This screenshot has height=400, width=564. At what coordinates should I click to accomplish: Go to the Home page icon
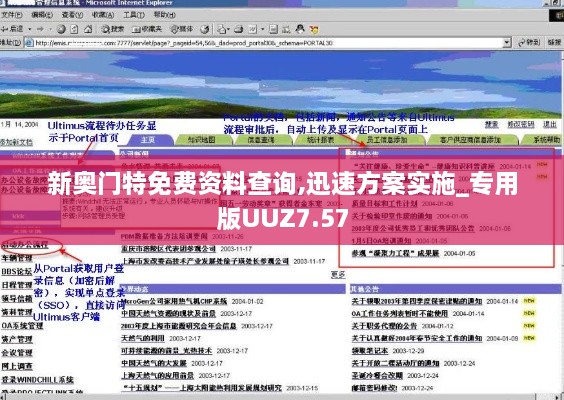(x=88, y=29)
